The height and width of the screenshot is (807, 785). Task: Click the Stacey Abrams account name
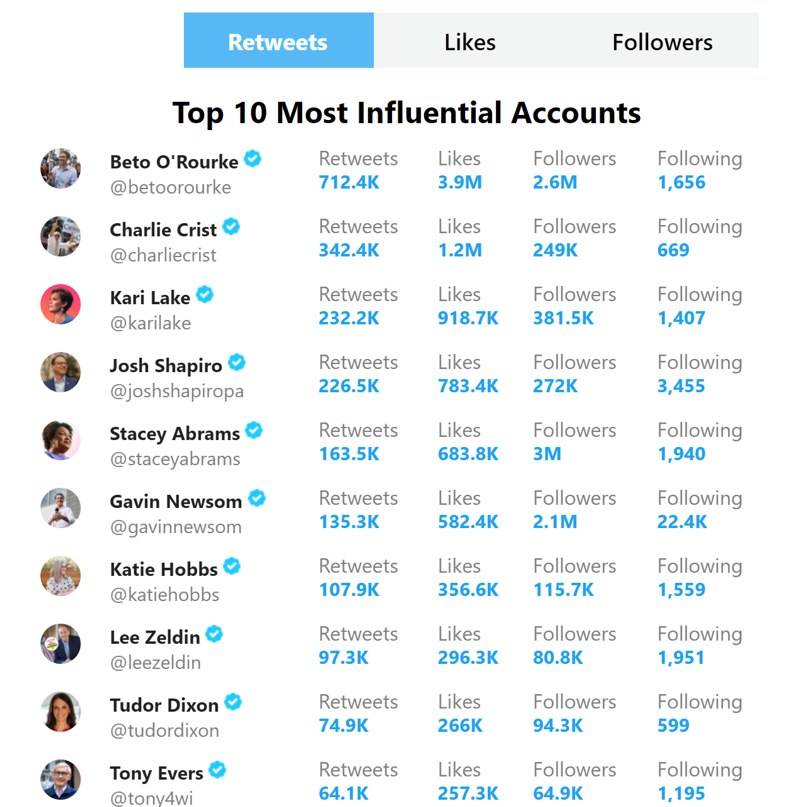tap(175, 434)
